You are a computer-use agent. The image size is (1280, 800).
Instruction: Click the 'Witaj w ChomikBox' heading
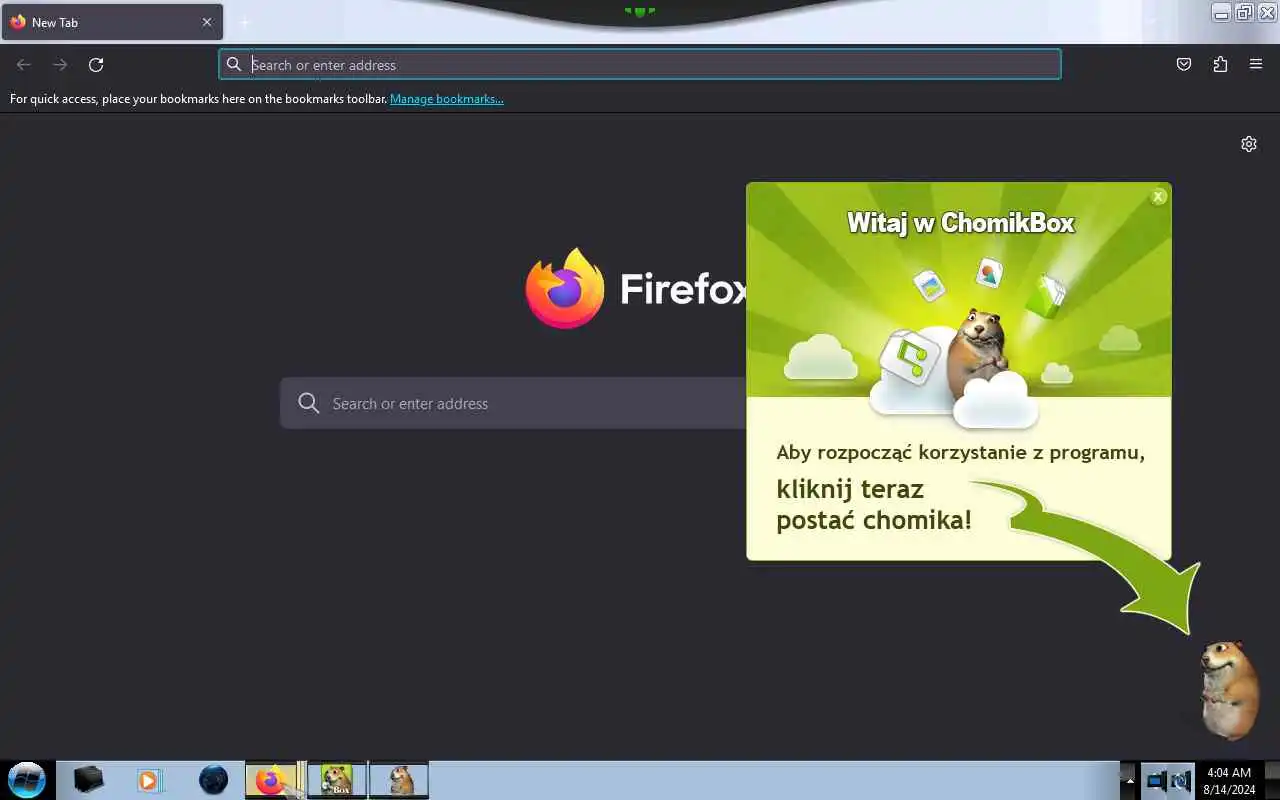[960, 222]
